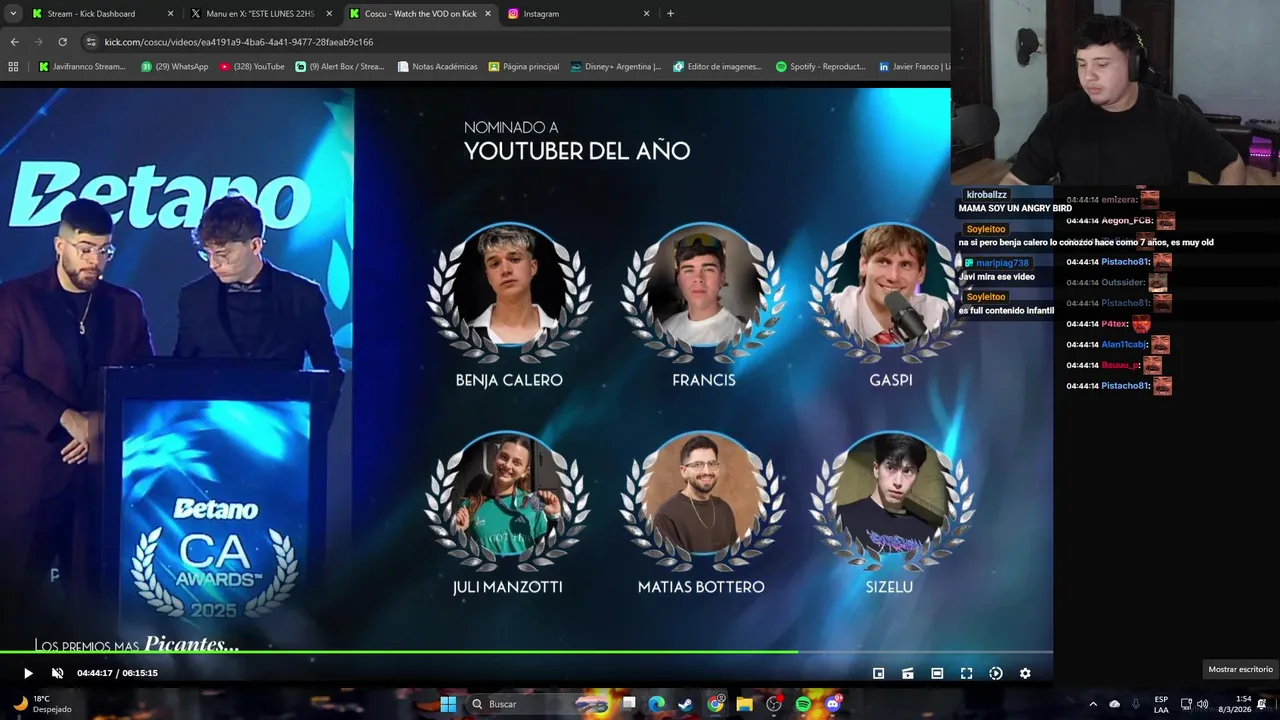Screen dimensions: 1280x720
Task: Expand hidden system tray icons chevron
Action: coord(1092,704)
